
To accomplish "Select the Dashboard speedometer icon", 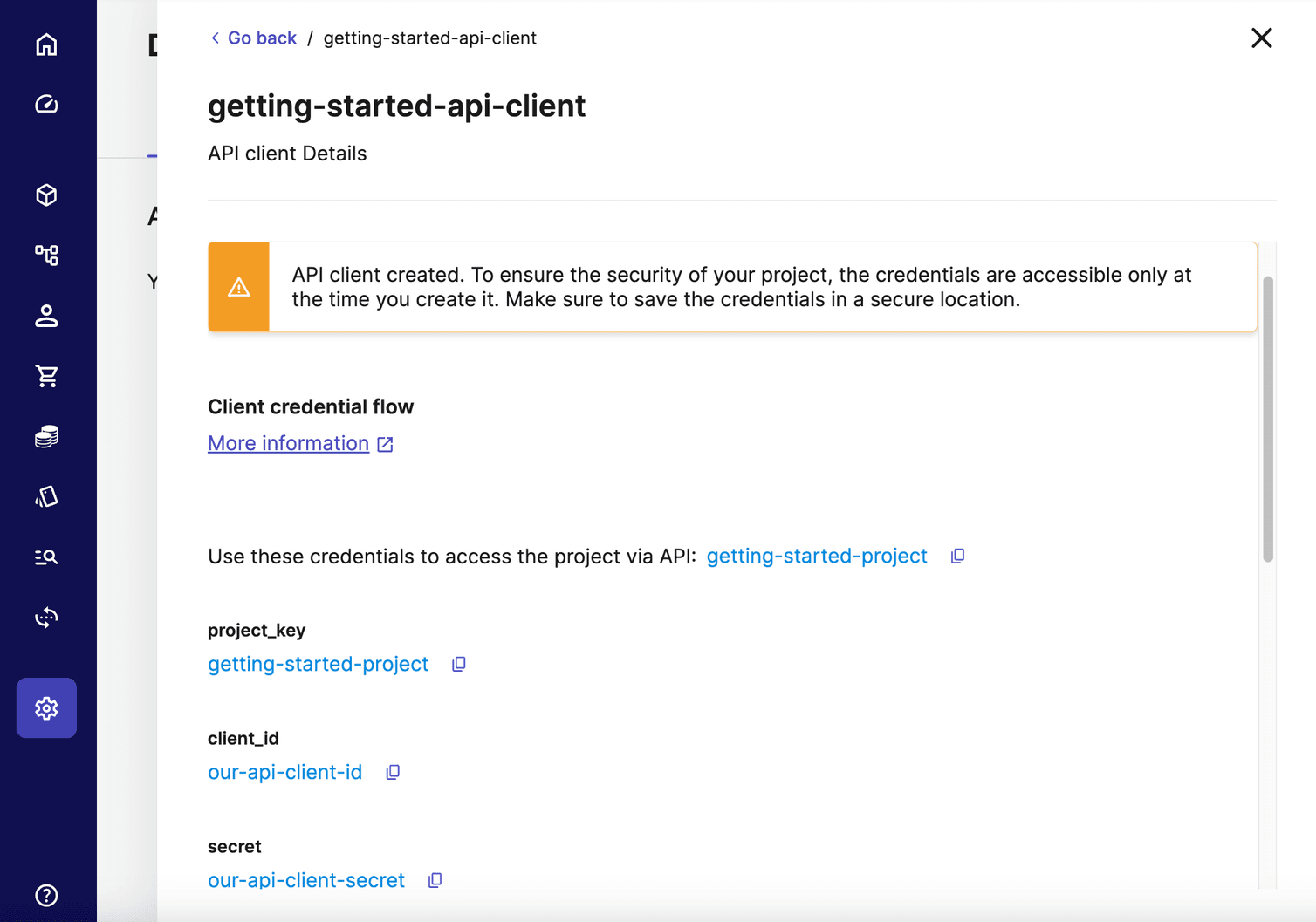I will (46, 104).
